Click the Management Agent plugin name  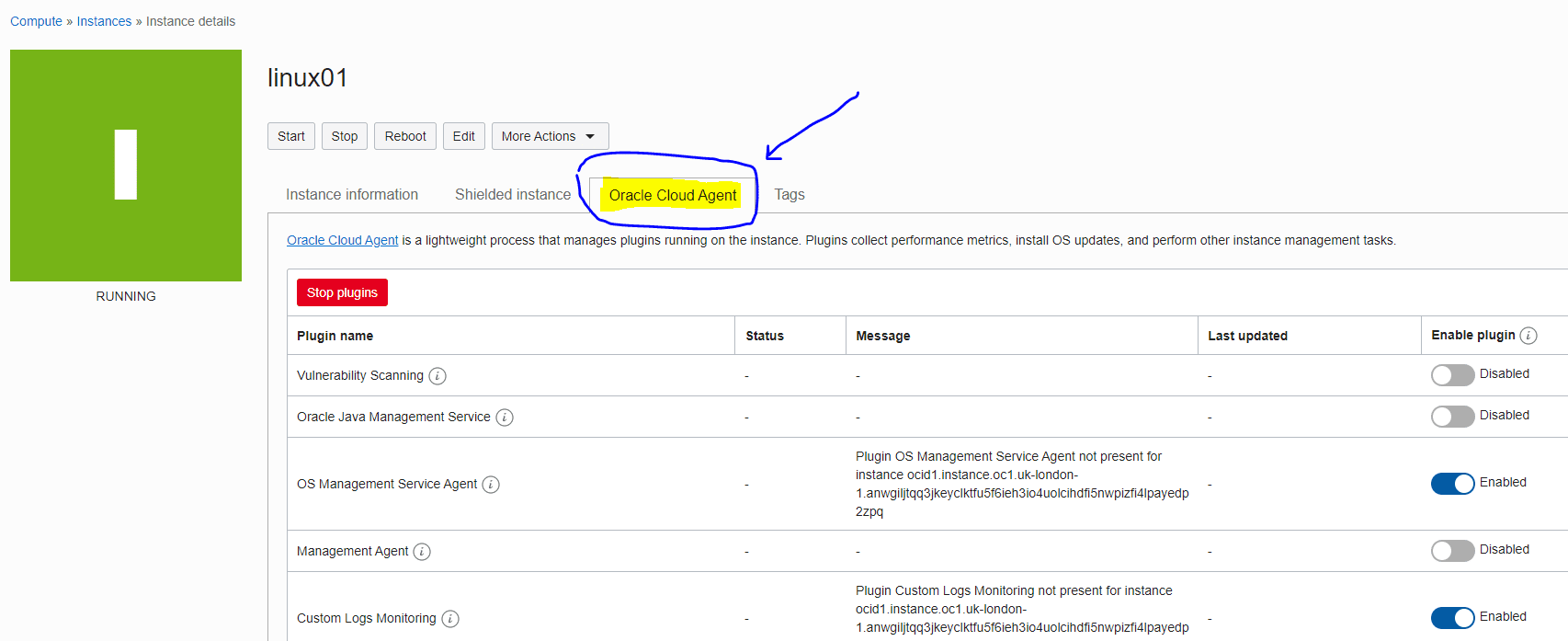click(x=352, y=551)
